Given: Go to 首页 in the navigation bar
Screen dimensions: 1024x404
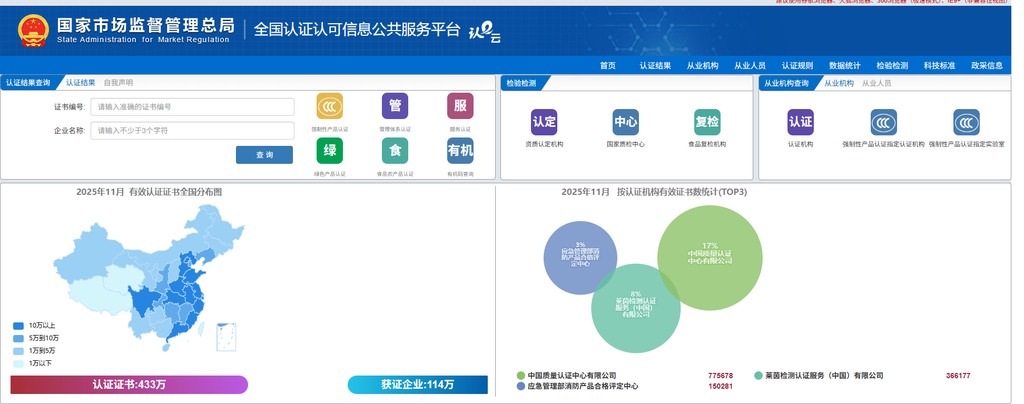Looking at the screenshot, I should coord(608,65).
